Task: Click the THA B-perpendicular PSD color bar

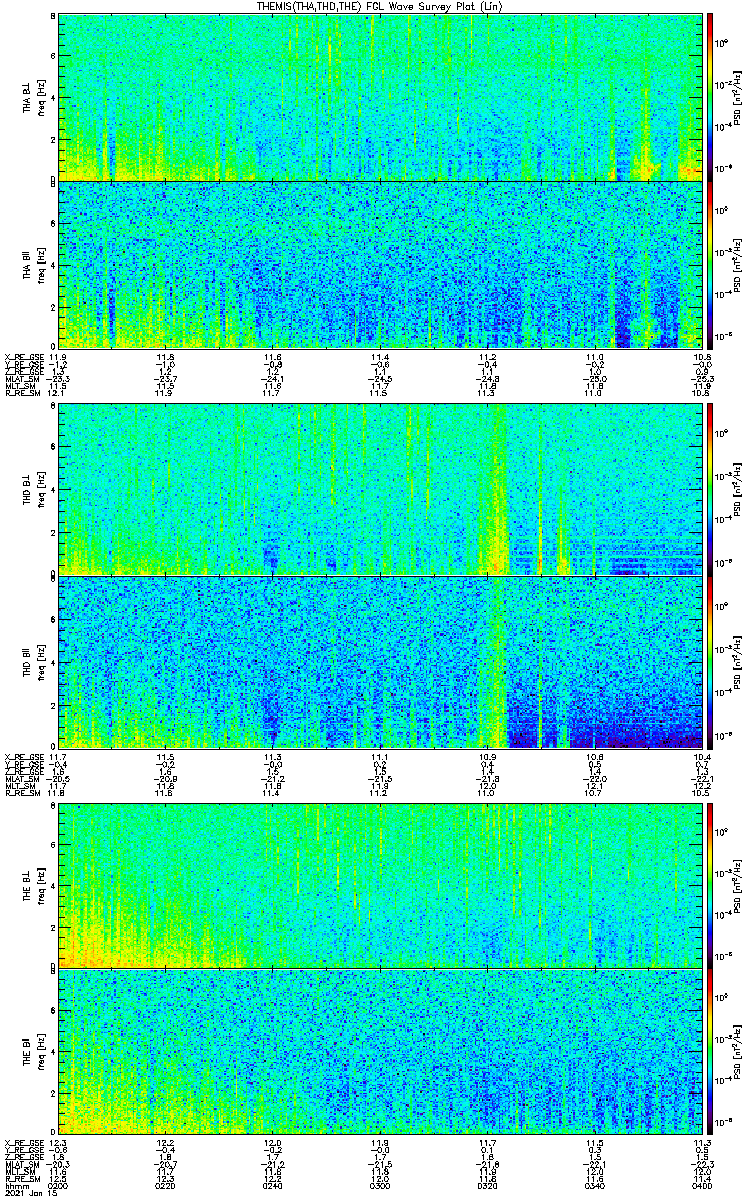Action: (x=710, y=97)
